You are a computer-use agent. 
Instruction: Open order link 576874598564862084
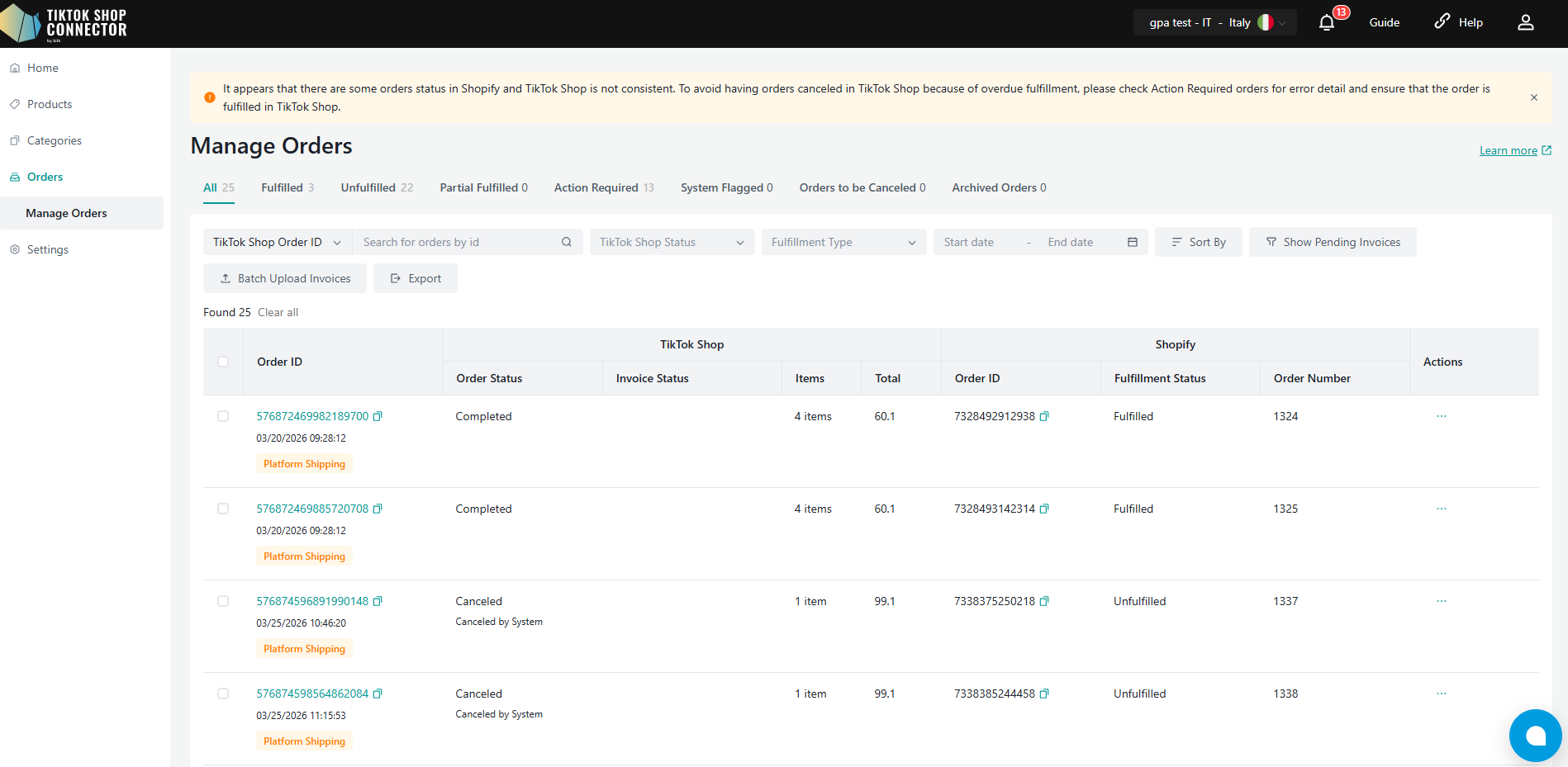click(x=312, y=694)
